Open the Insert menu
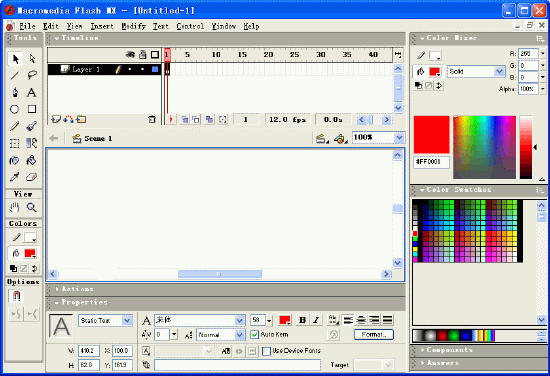Image resolution: width=550 pixels, height=376 pixels. click(102, 26)
